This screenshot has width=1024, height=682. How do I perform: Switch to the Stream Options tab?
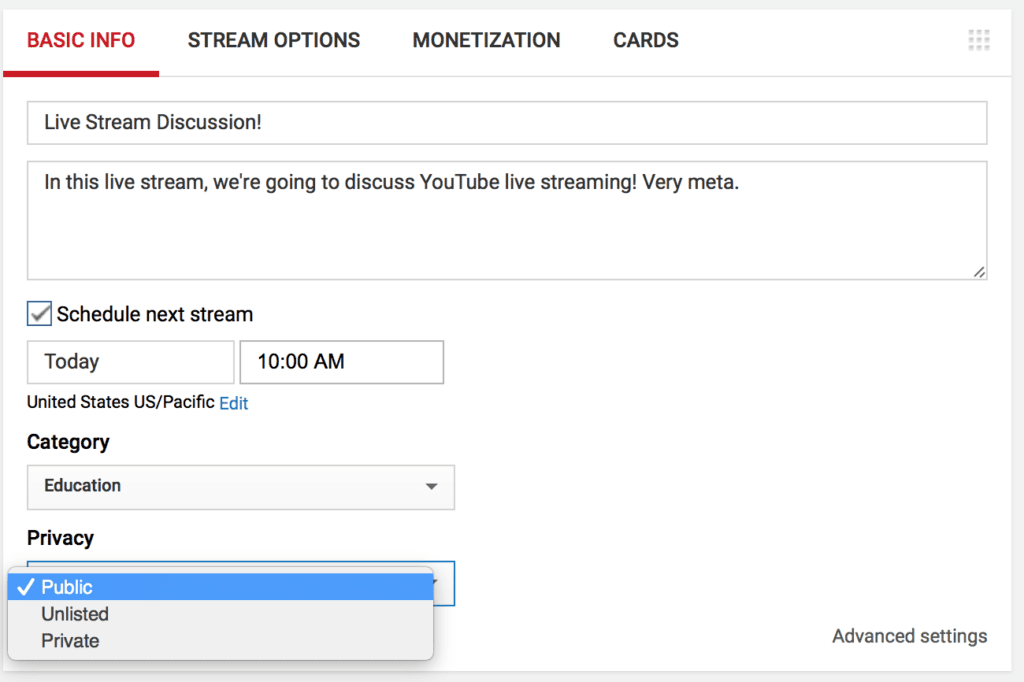[x=274, y=41]
